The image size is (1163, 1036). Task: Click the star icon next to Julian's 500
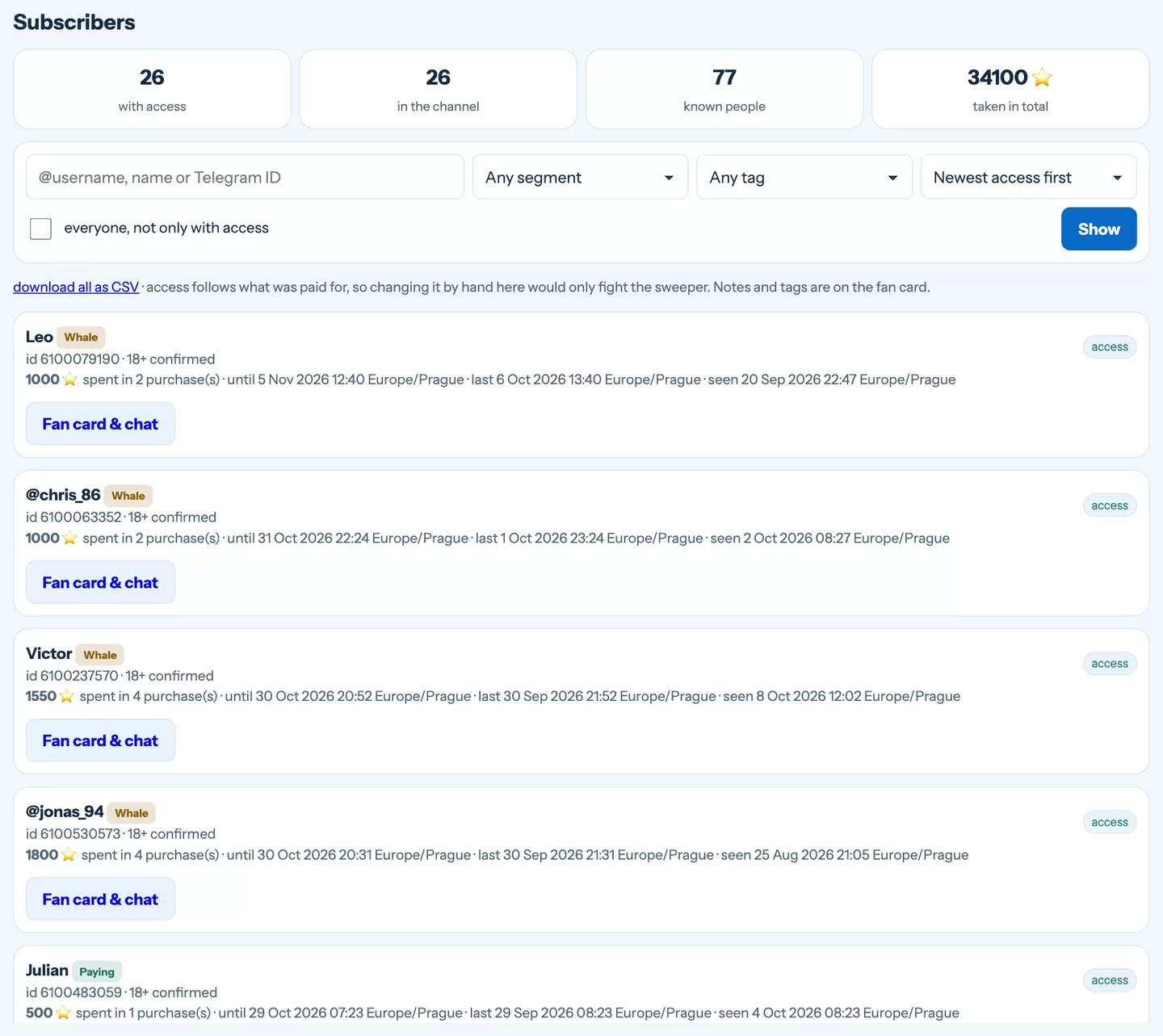coord(63,1013)
